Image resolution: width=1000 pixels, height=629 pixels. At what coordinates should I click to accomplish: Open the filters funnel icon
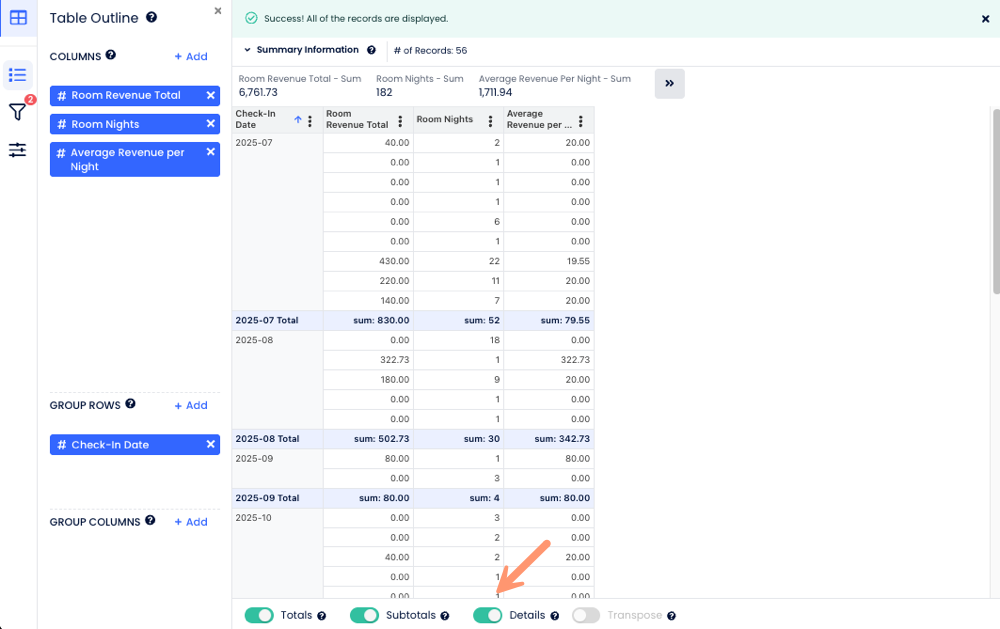click(x=18, y=112)
